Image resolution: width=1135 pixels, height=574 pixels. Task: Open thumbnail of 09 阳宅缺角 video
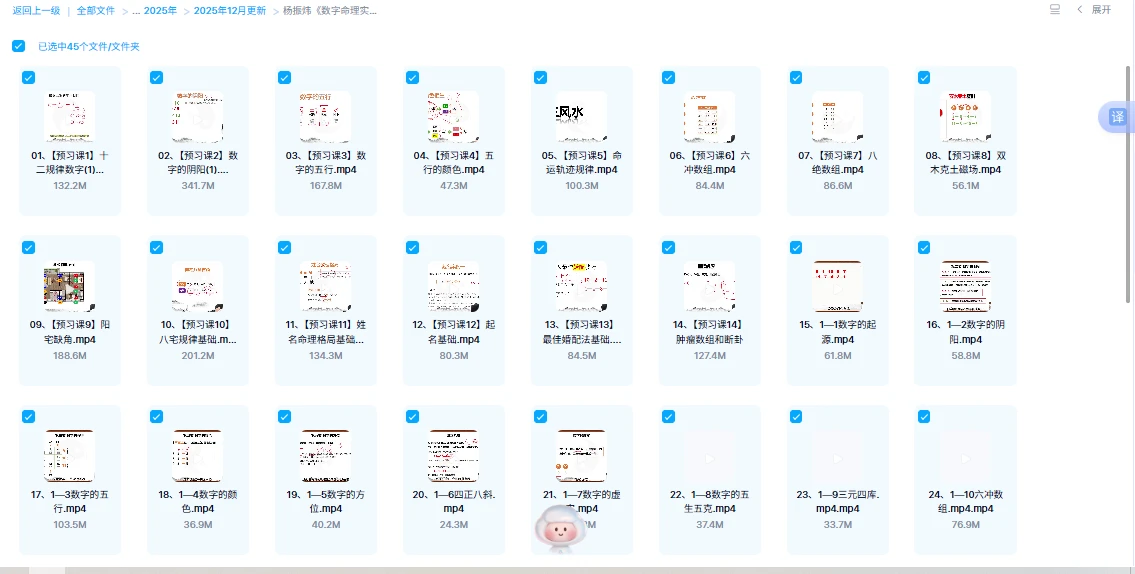(69, 287)
